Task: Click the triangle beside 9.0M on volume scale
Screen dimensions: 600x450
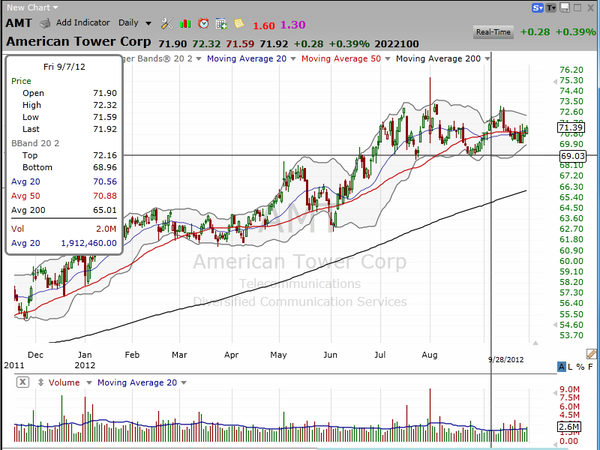Action: [x=555, y=393]
